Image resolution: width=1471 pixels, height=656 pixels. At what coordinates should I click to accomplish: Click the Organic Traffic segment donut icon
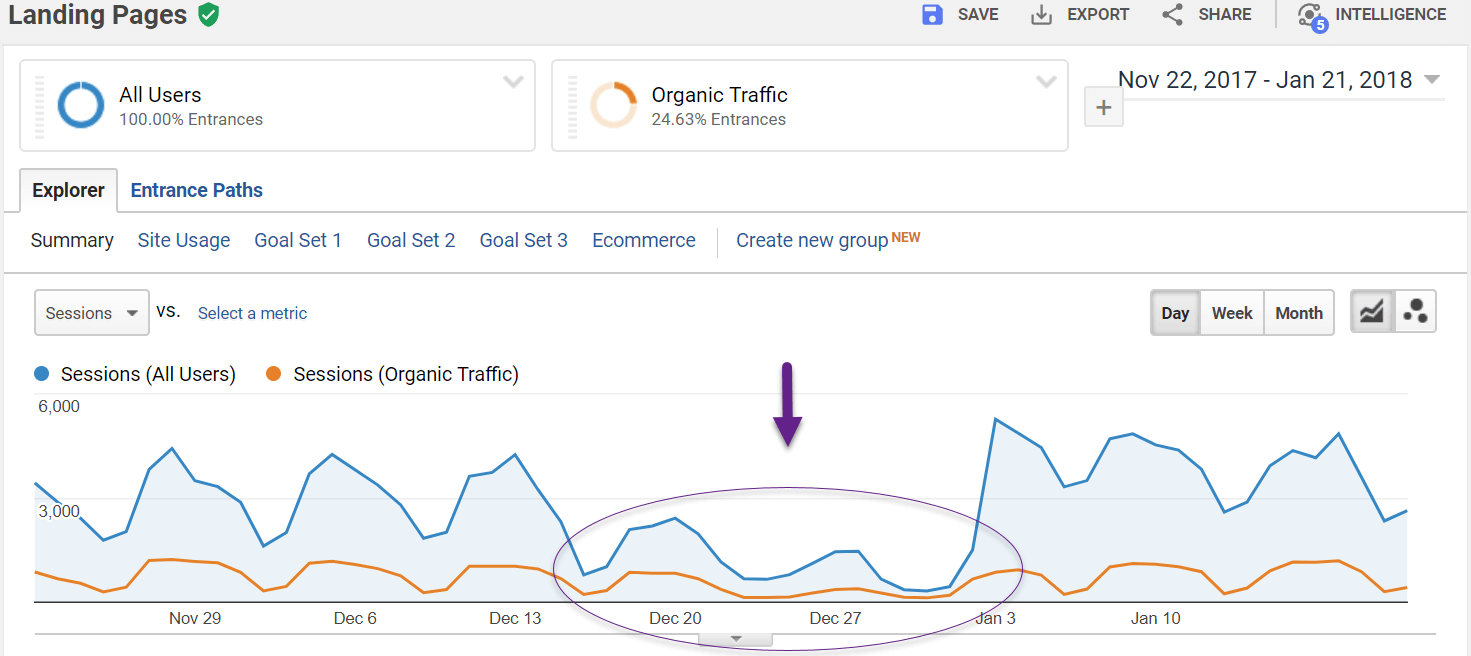(614, 105)
